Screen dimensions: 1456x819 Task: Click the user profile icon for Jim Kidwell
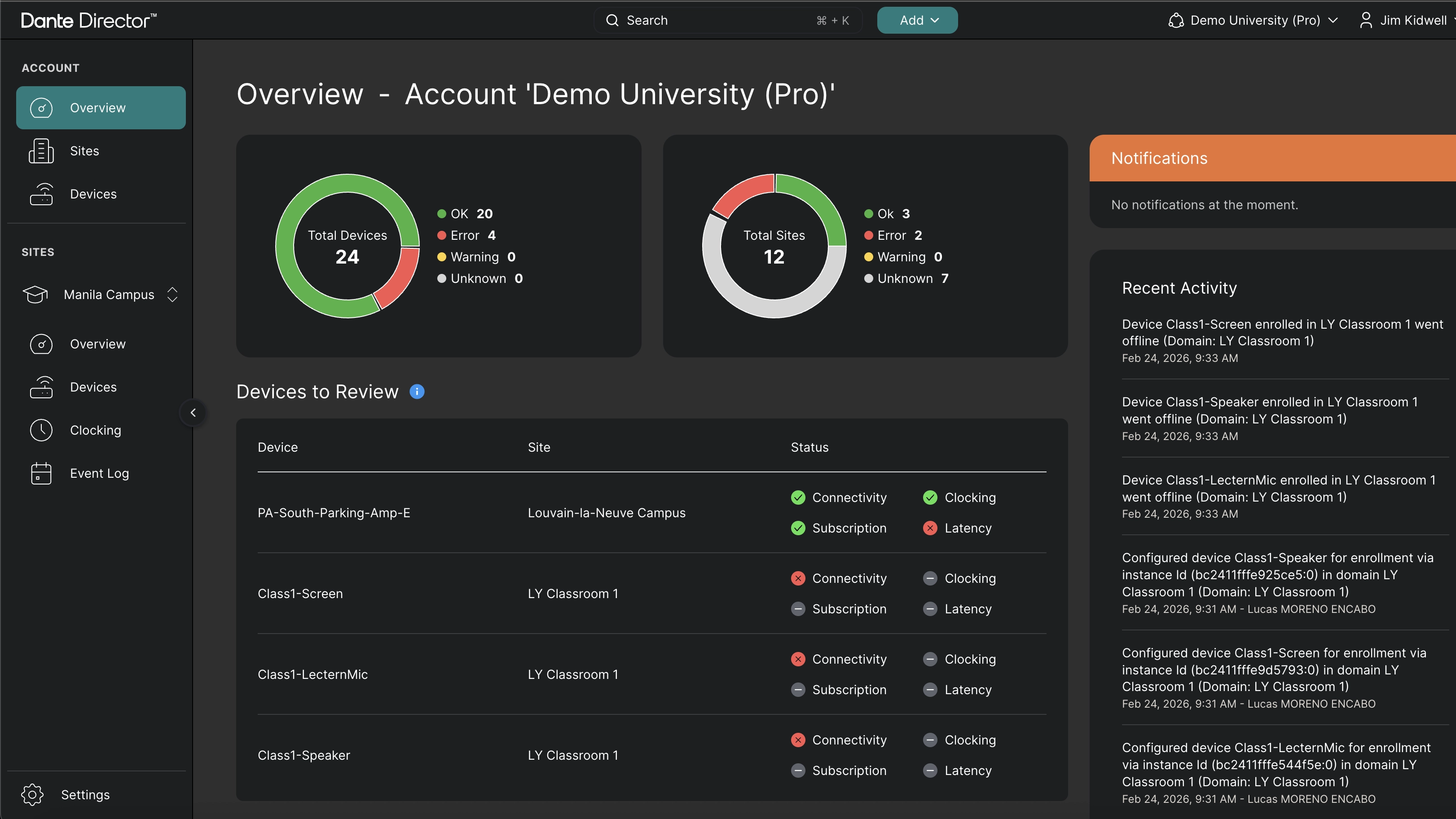[1366, 20]
